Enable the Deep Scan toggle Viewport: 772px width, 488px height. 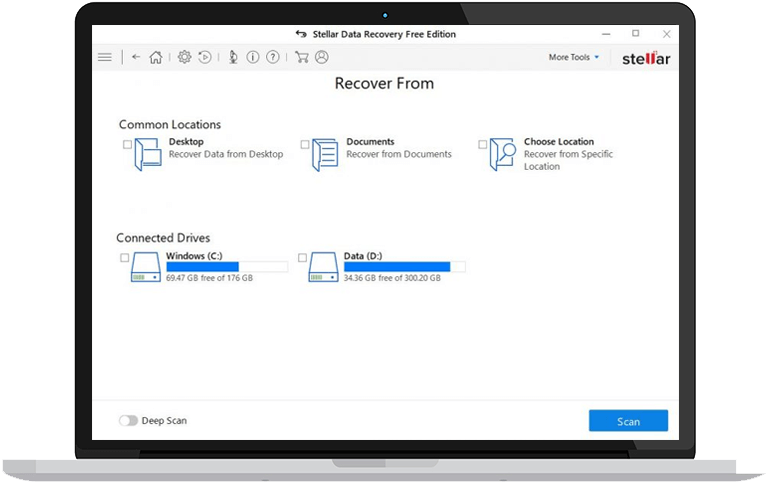click(129, 421)
